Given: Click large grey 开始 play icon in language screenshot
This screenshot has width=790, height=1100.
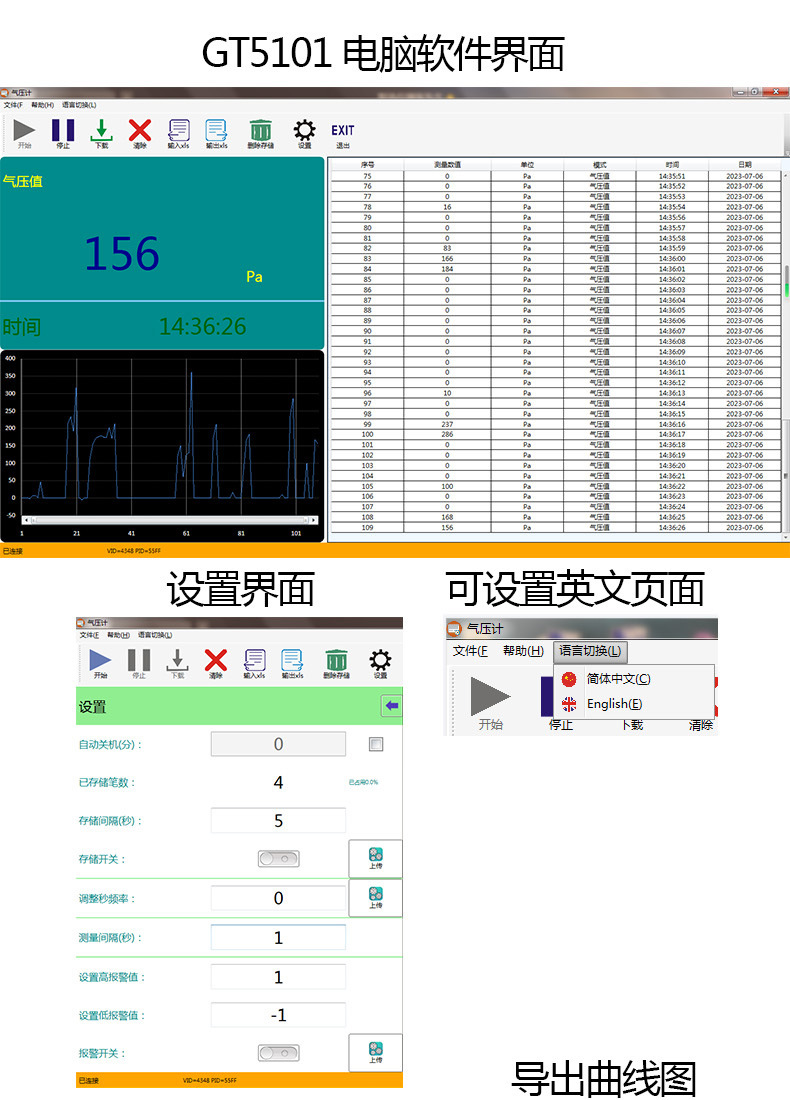Looking at the screenshot, I should coord(490,696).
